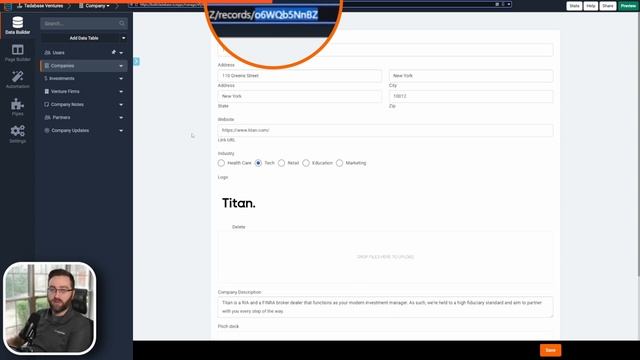Open the Company Notes data table
The width and height of the screenshot is (640, 360).
[67, 104]
